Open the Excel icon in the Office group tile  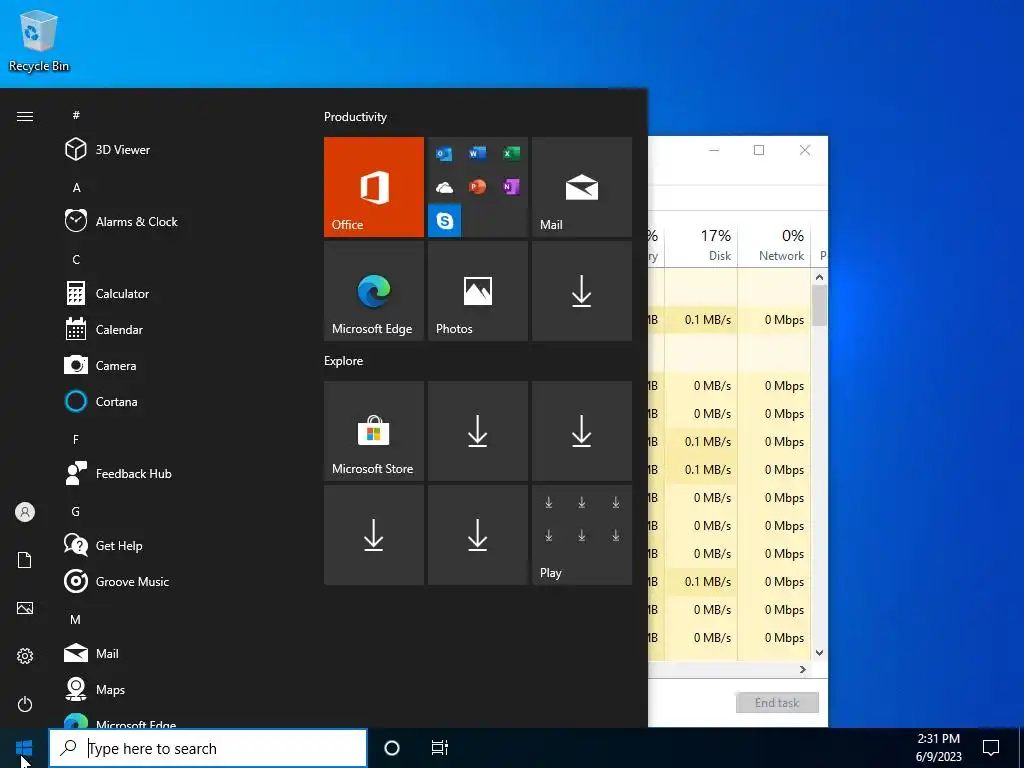click(511, 153)
